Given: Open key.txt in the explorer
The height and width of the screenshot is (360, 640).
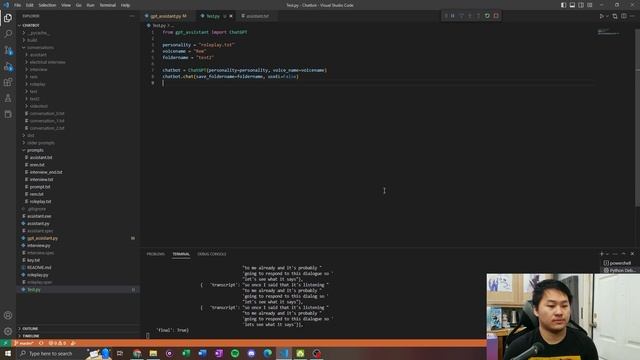Looking at the screenshot, I should pyautogui.click(x=78, y=260).
